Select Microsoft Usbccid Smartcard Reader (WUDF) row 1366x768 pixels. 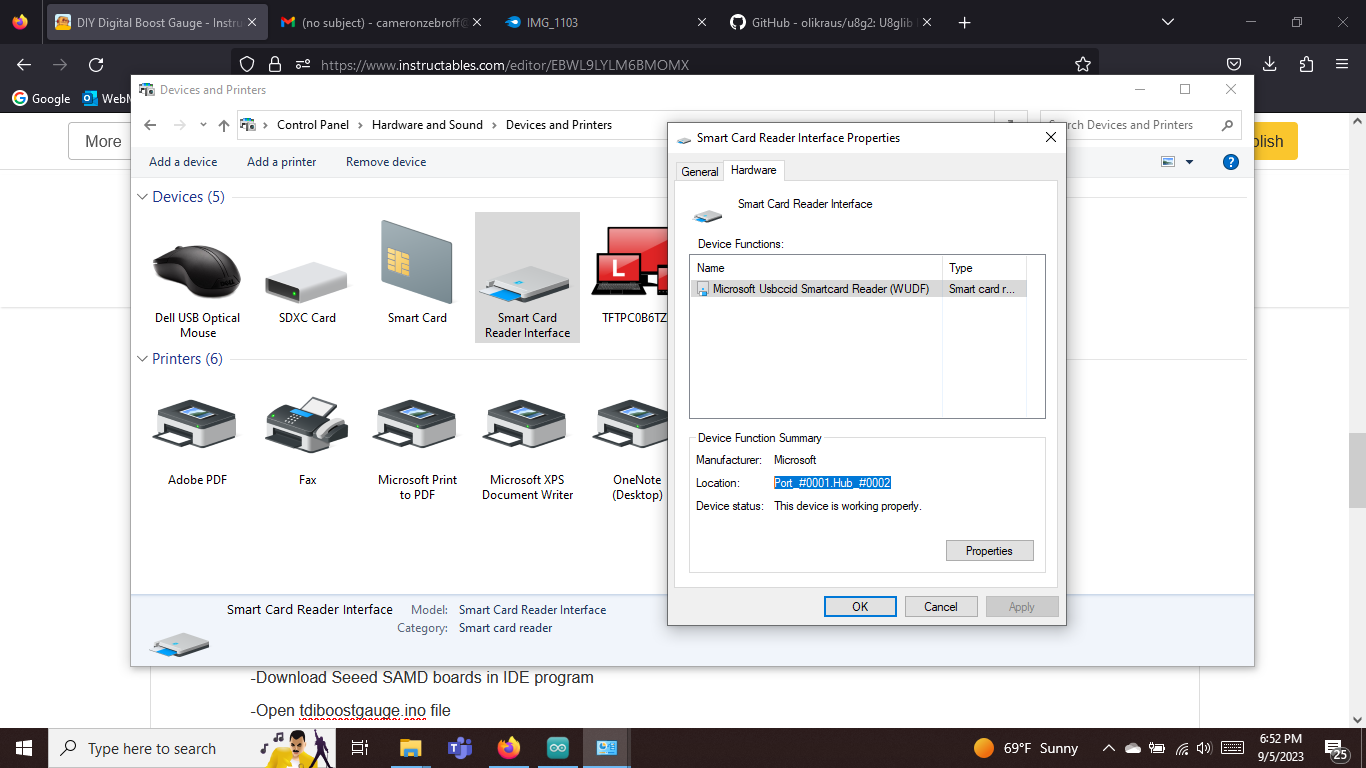[859, 289]
